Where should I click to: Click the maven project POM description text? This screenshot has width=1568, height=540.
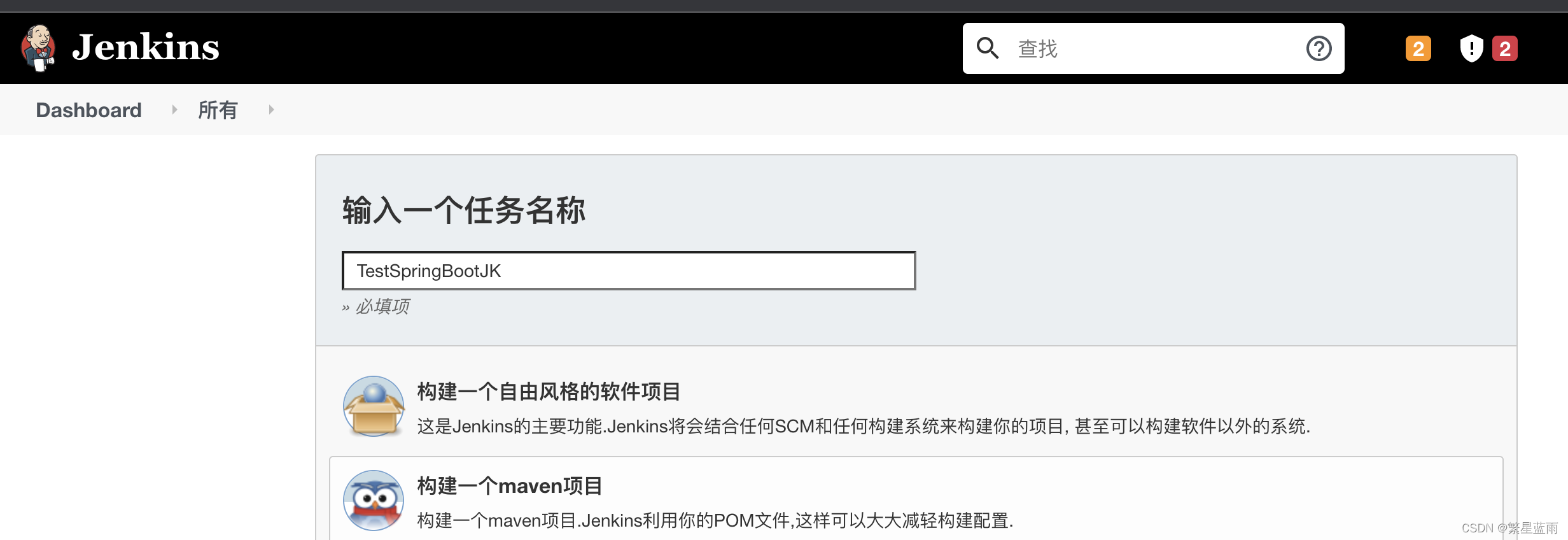coord(715,520)
